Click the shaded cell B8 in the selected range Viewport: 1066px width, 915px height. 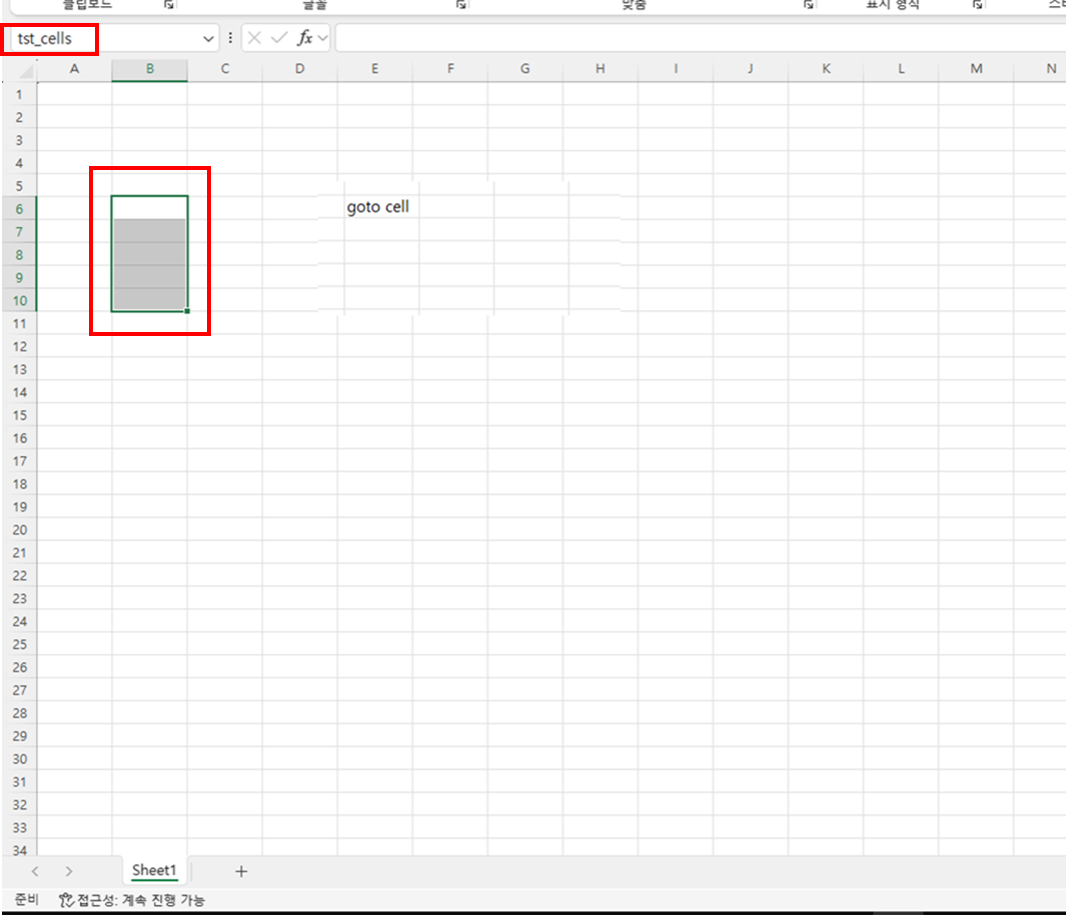150,254
